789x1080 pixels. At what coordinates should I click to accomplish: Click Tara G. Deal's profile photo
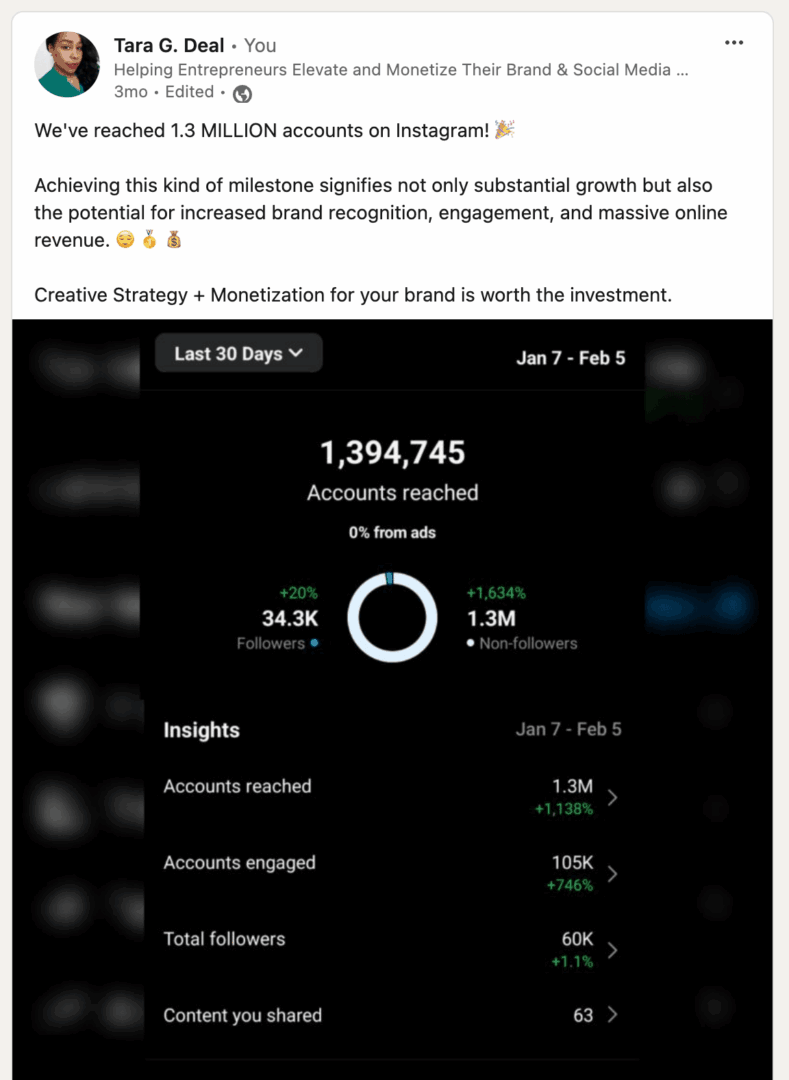67,64
